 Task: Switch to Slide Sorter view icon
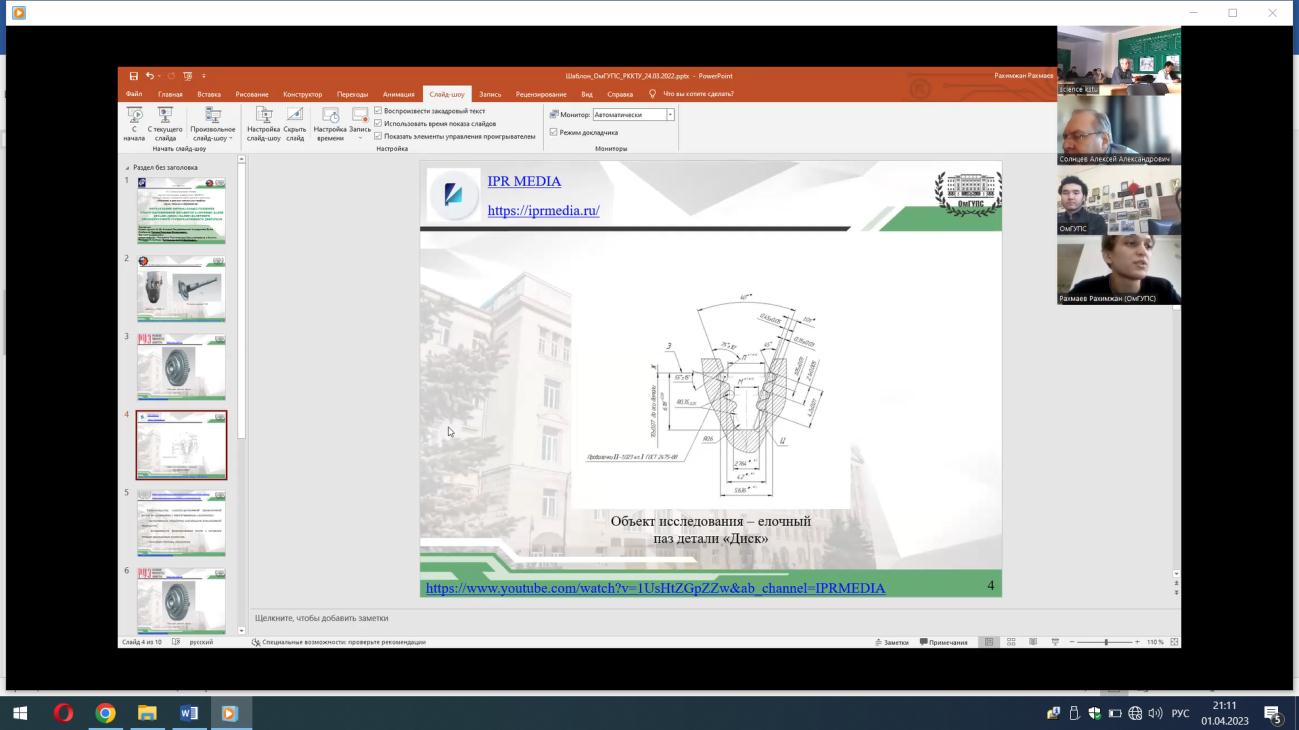point(1011,642)
